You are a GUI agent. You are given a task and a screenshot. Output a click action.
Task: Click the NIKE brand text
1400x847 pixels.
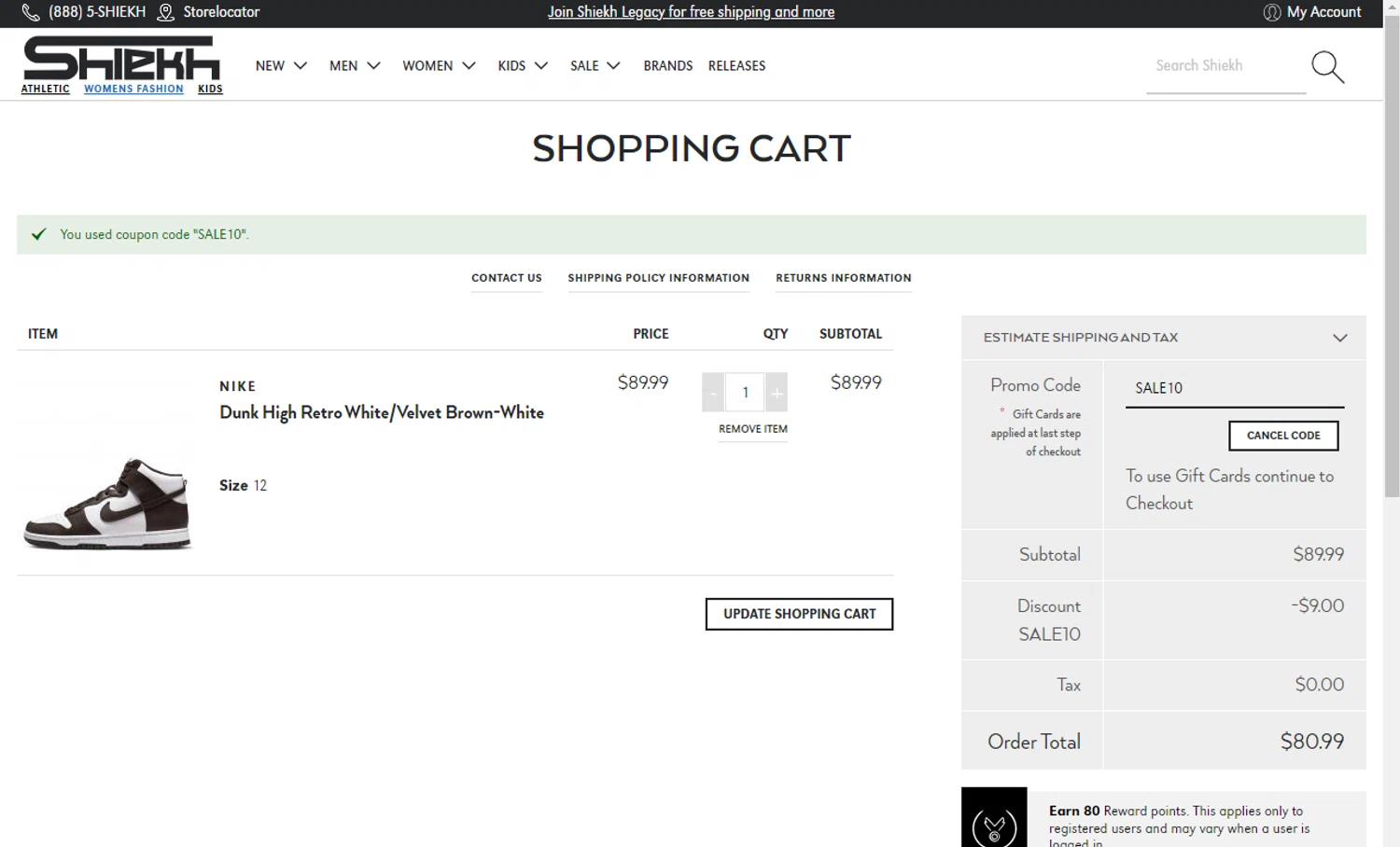coord(237,386)
